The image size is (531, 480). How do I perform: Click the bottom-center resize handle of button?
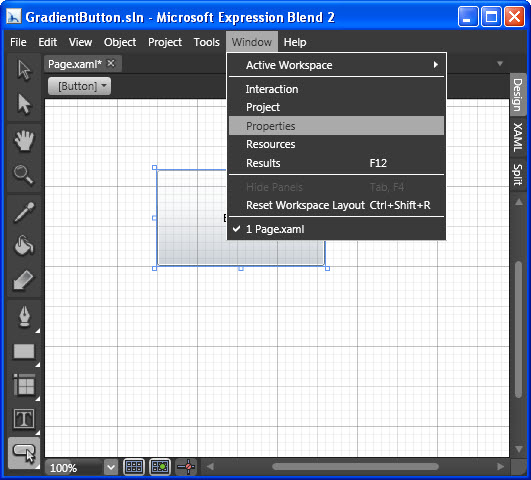(241, 269)
